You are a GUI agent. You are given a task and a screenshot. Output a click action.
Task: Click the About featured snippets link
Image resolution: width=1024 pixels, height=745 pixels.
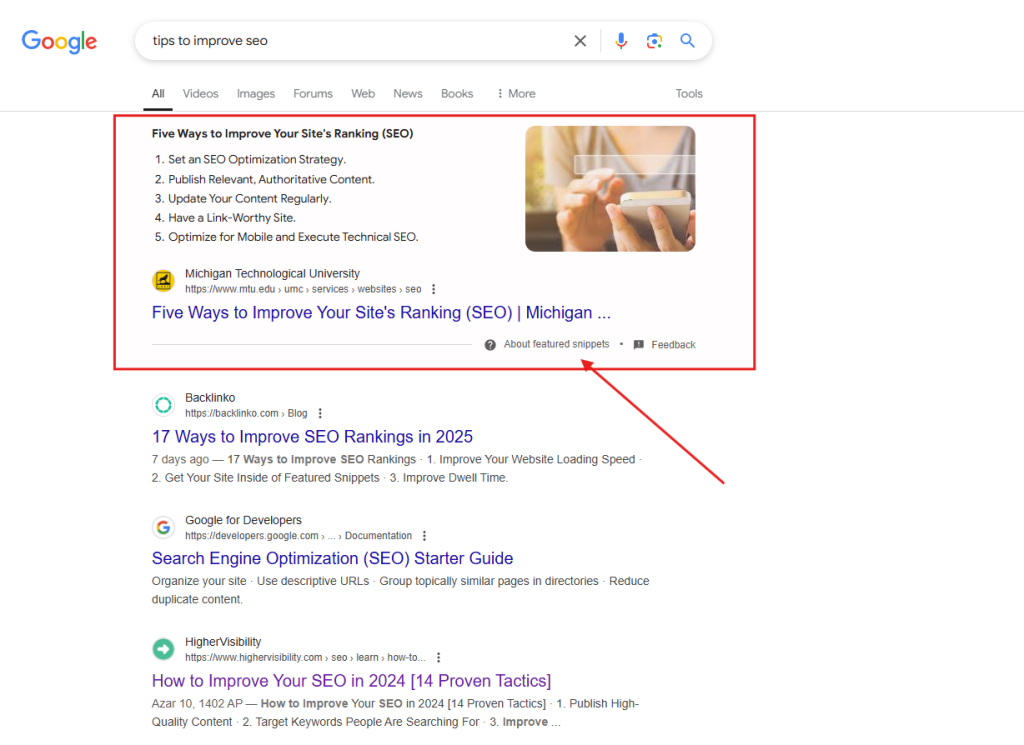pyautogui.click(x=556, y=344)
